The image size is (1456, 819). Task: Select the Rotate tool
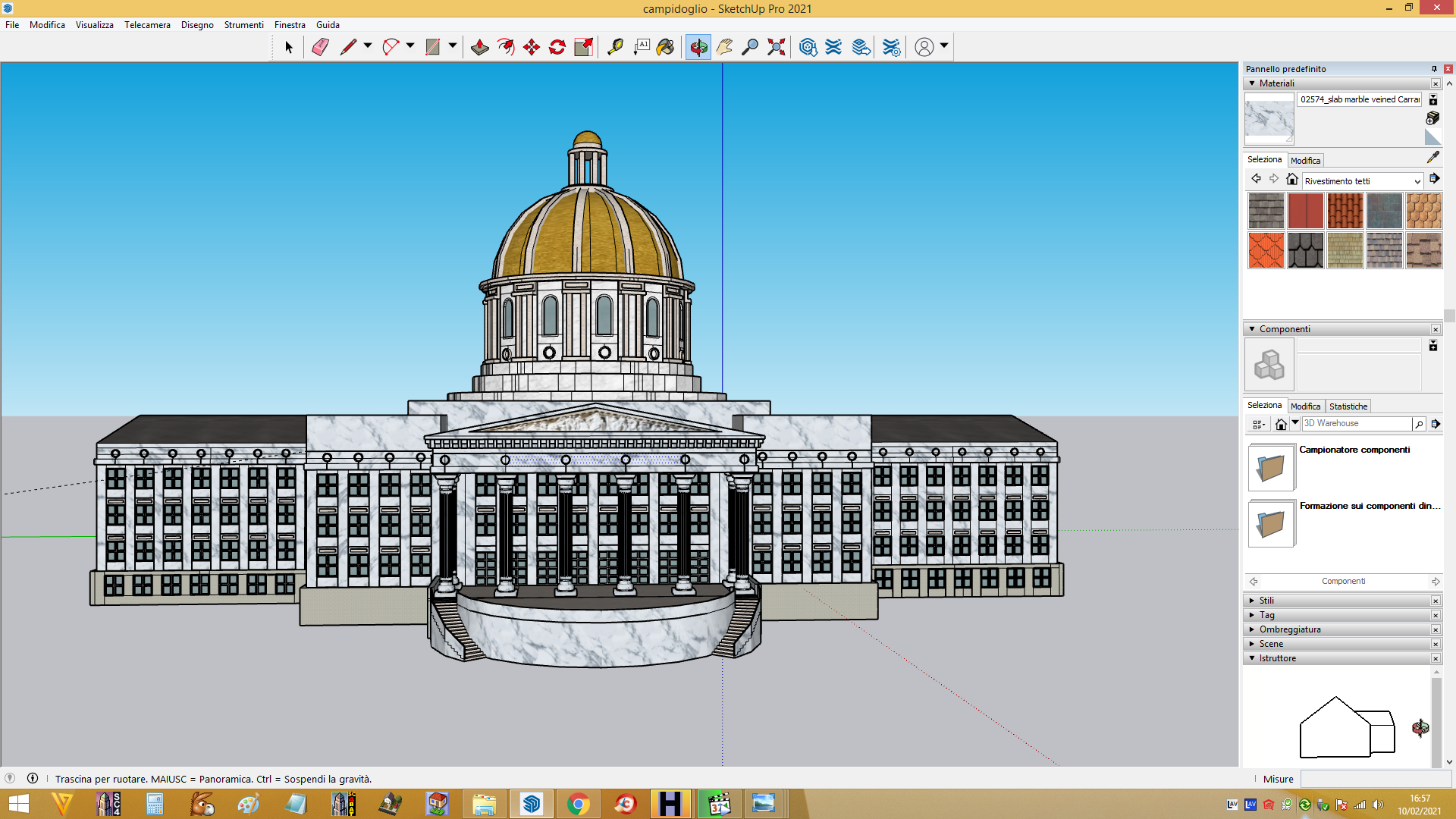pyautogui.click(x=557, y=47)
